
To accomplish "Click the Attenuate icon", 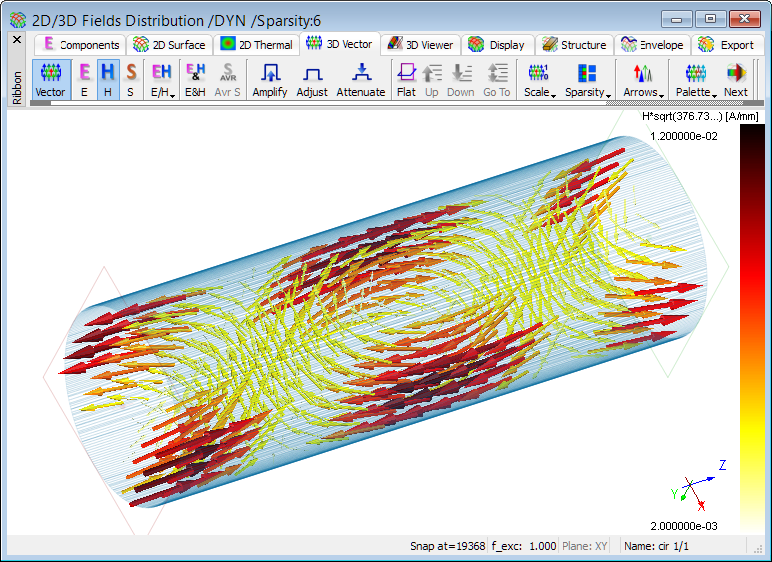I will (x=360, y=79).
